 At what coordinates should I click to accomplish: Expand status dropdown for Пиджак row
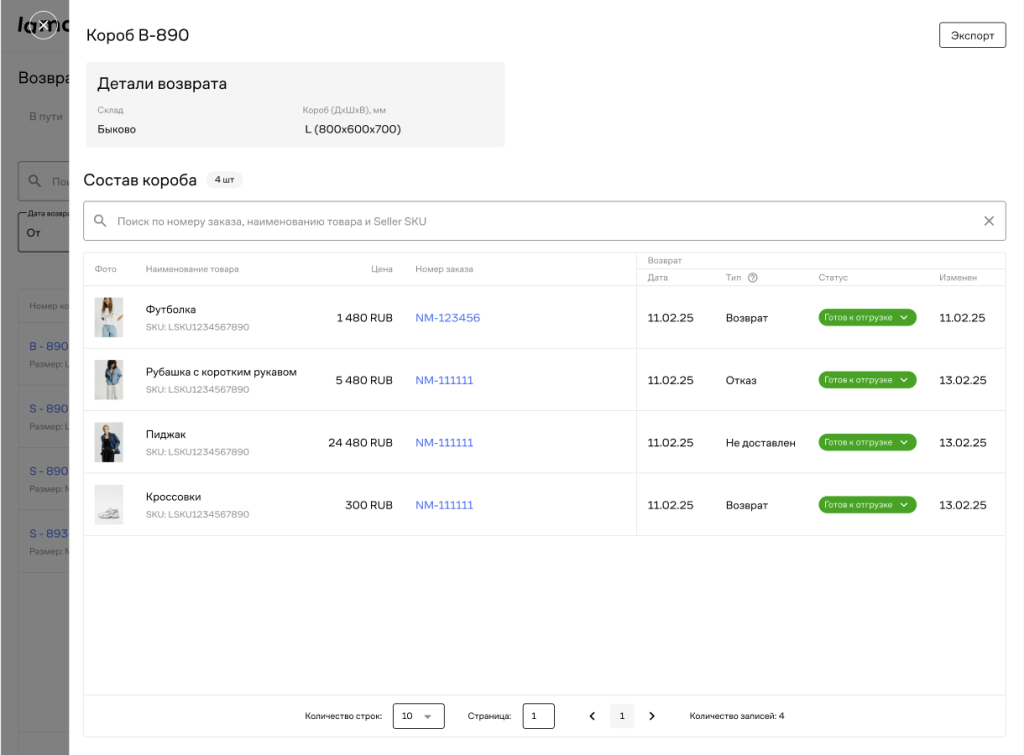(867, 442)
